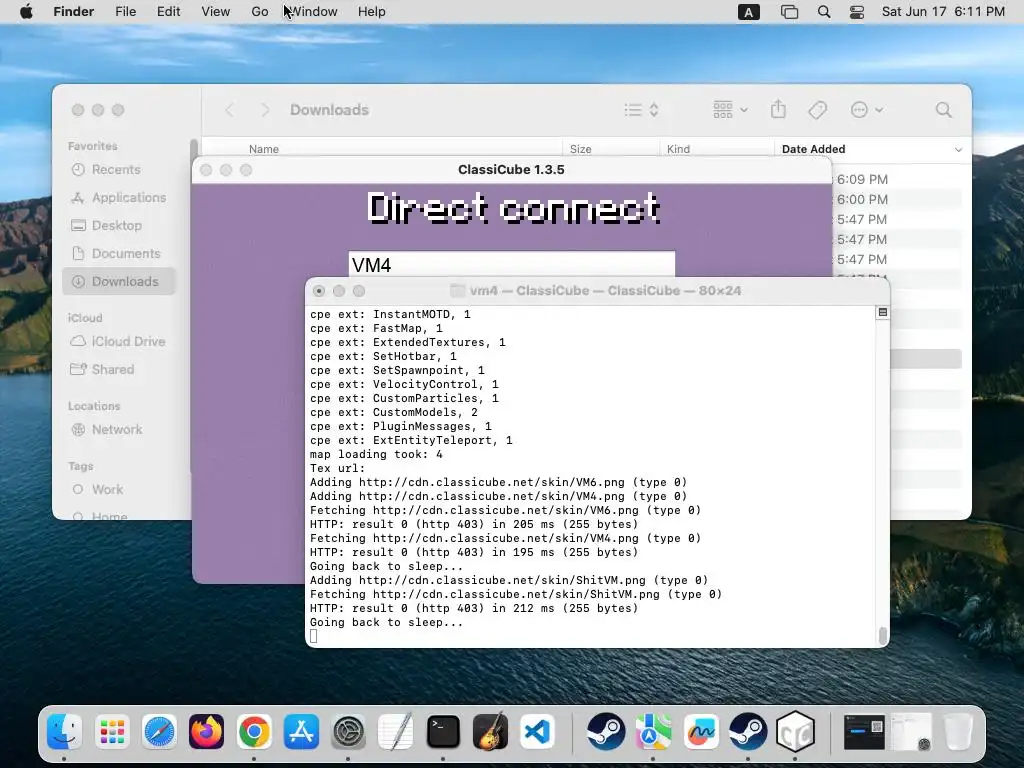Open Google Chrome from the dock
Viewport: 1024px width, 768px height.
tap(254, 731)
